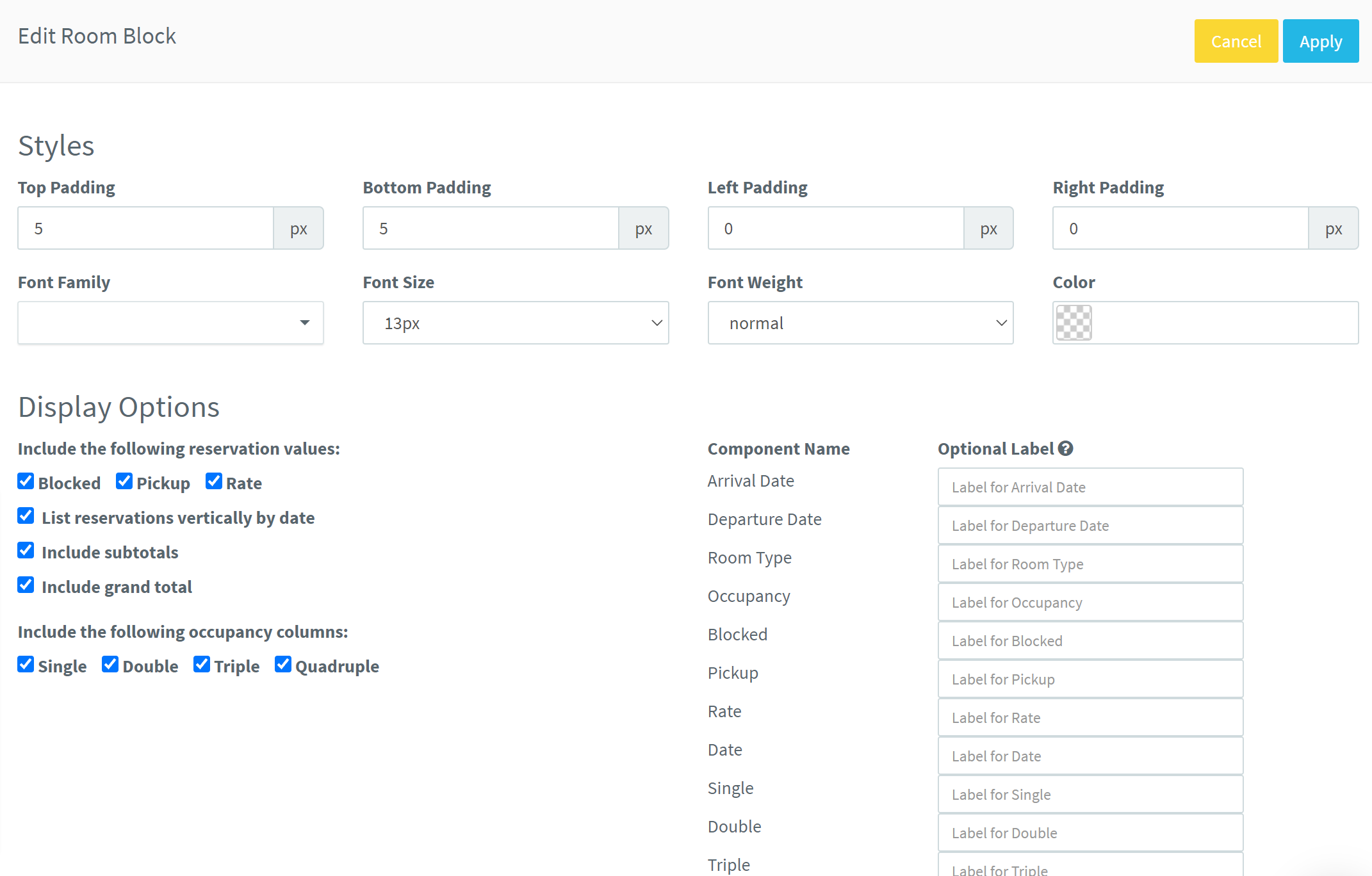
Task: Click the Edit Room Block title
Action: pos(97,36)
